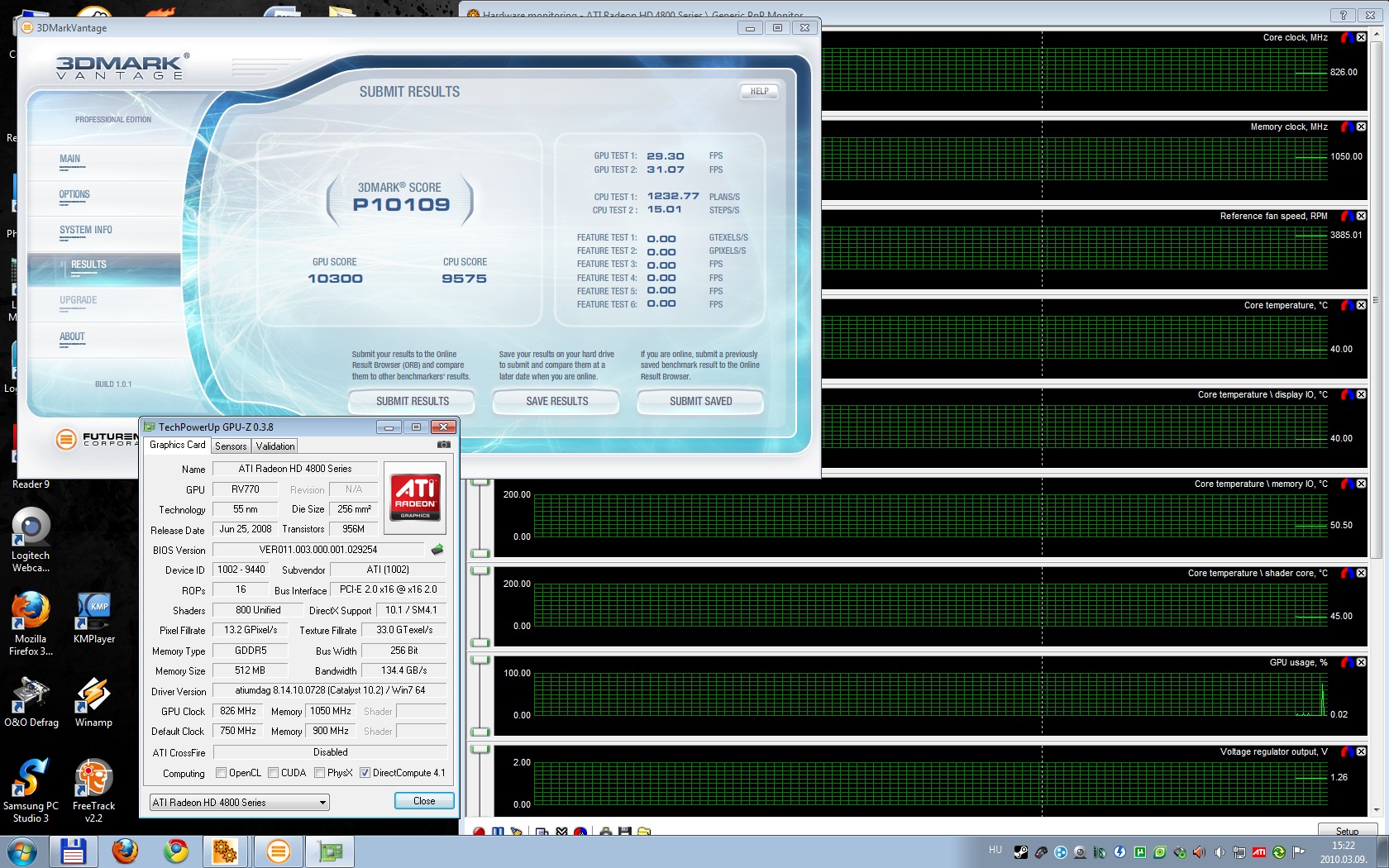Click upper slider handle of voltage regulator graph
Viewport: 1389px width, 868px height.
tap(480, 750)
